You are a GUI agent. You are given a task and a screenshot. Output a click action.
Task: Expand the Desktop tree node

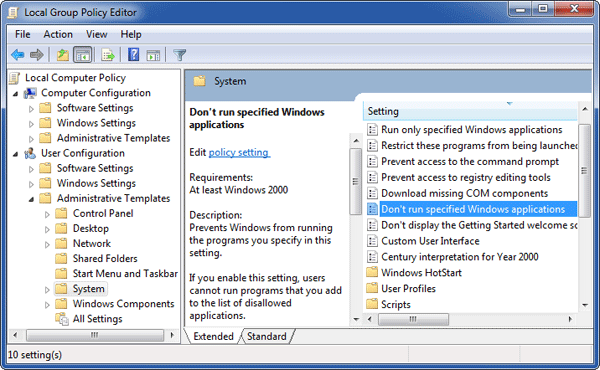[47, 230]
